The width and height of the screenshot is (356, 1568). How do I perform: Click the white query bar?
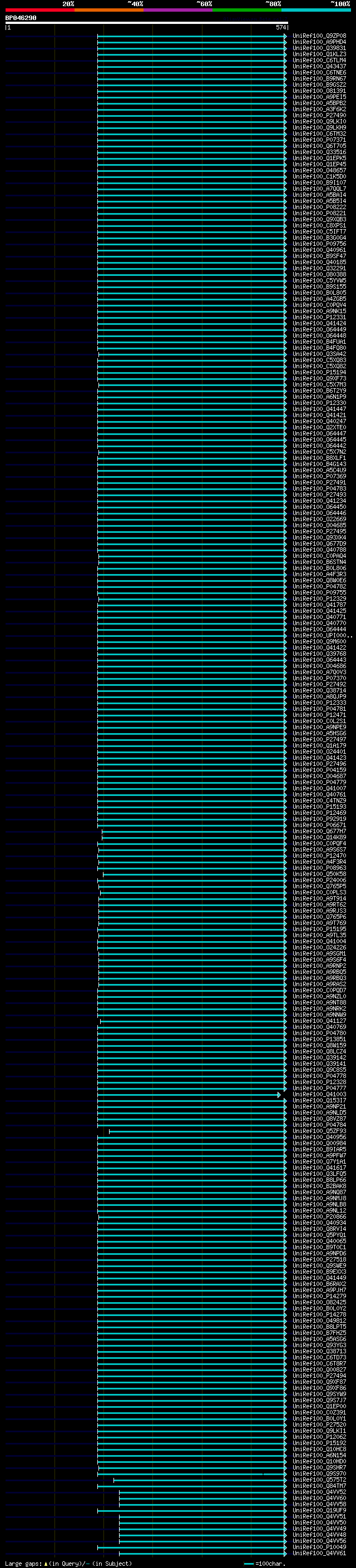pos(146,22)
